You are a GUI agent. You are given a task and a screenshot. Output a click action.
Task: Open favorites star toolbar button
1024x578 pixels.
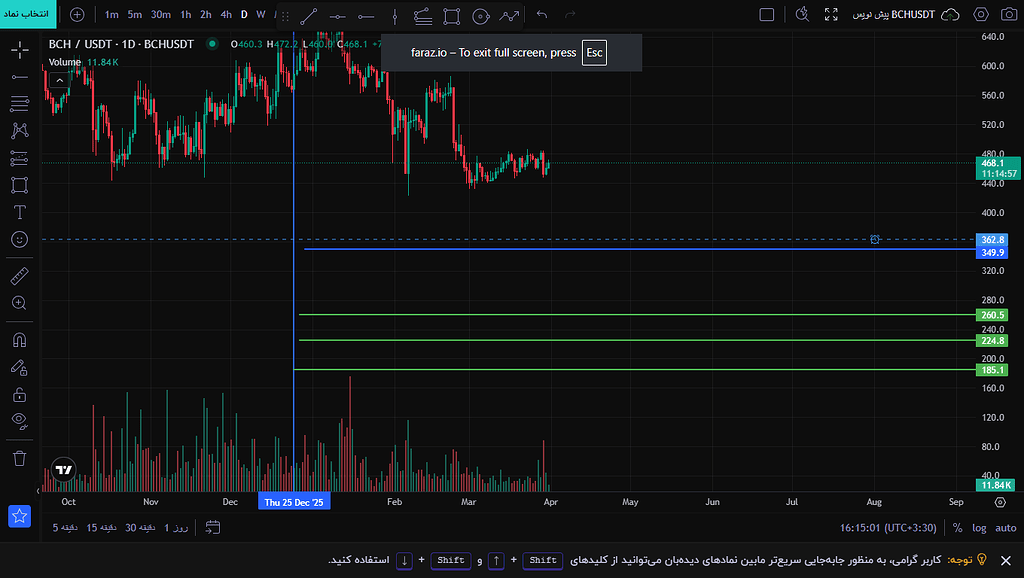(20, 516)
